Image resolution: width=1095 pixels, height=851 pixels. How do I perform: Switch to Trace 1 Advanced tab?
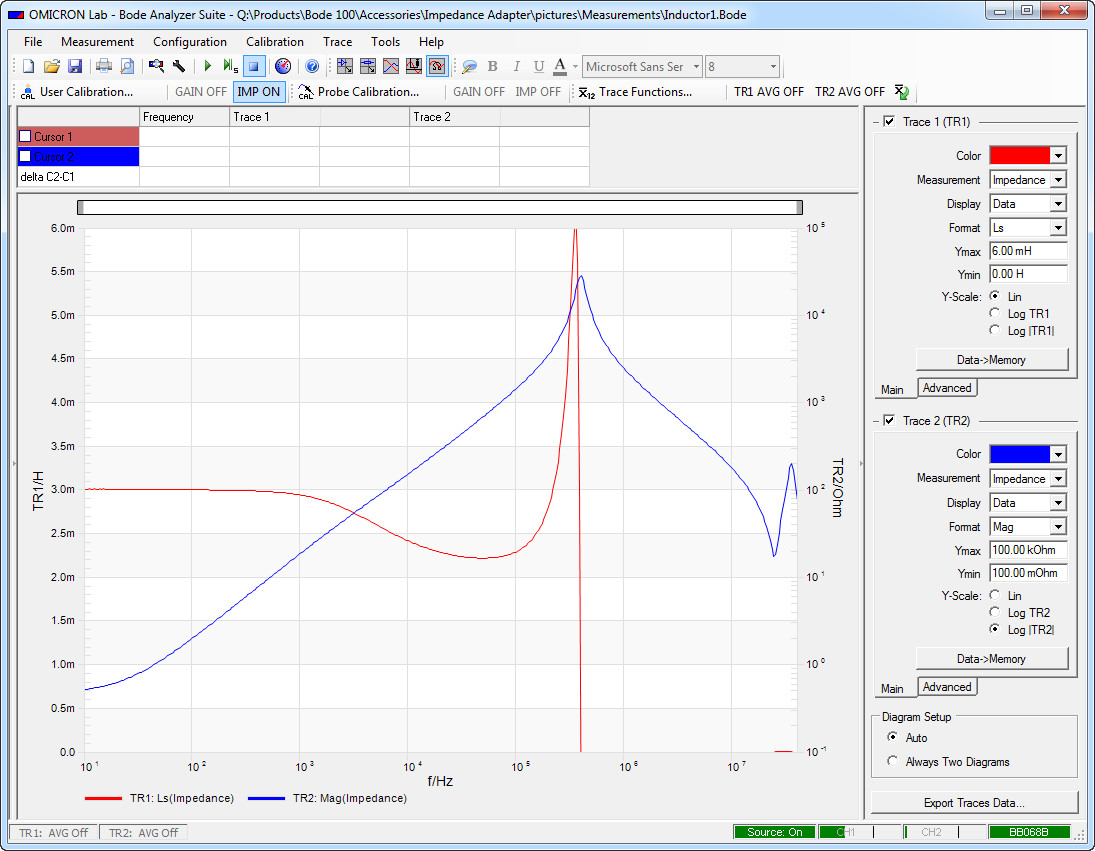pyautogui.click(x=947, y=387)
